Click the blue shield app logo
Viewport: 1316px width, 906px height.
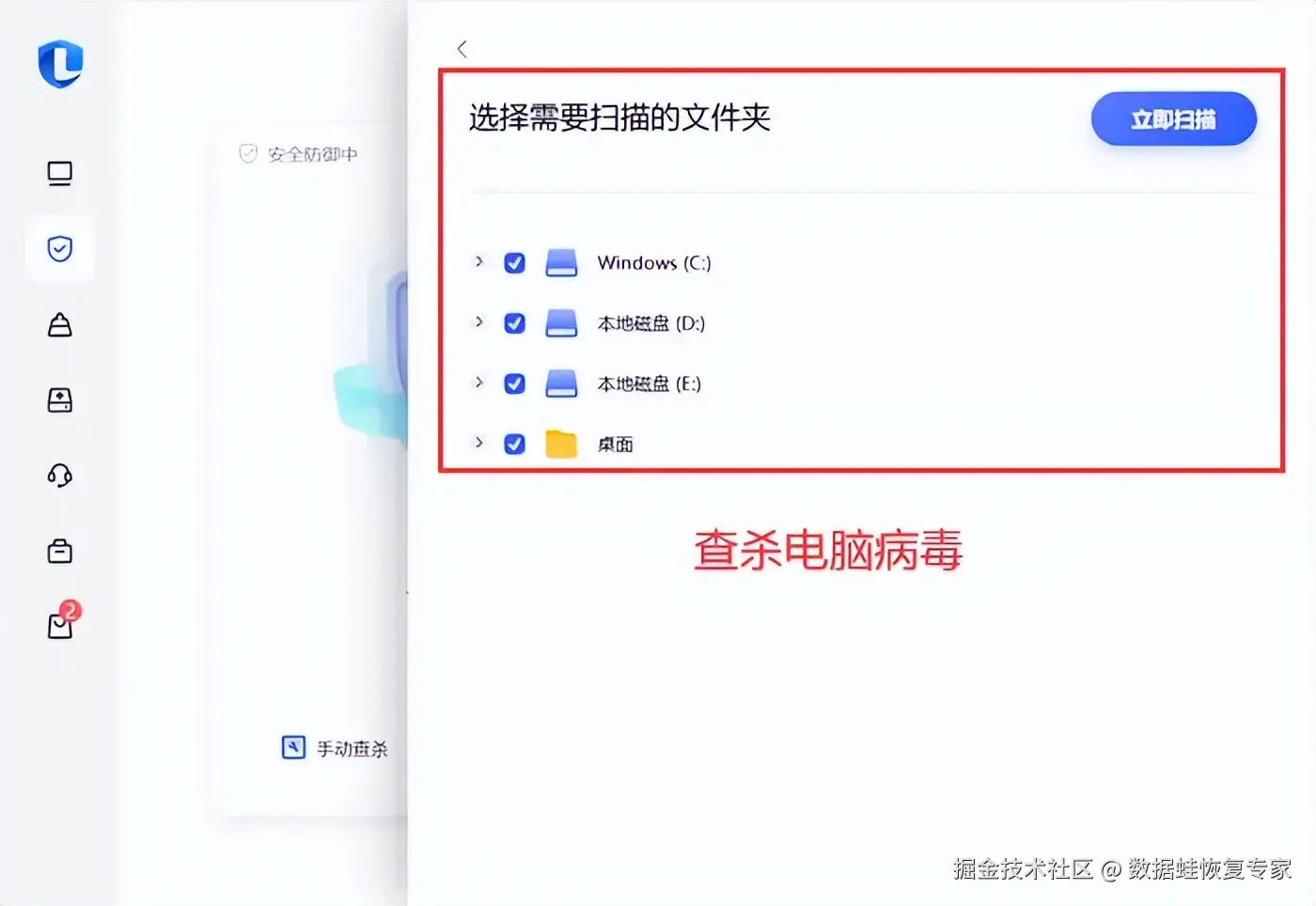(60, 65)
